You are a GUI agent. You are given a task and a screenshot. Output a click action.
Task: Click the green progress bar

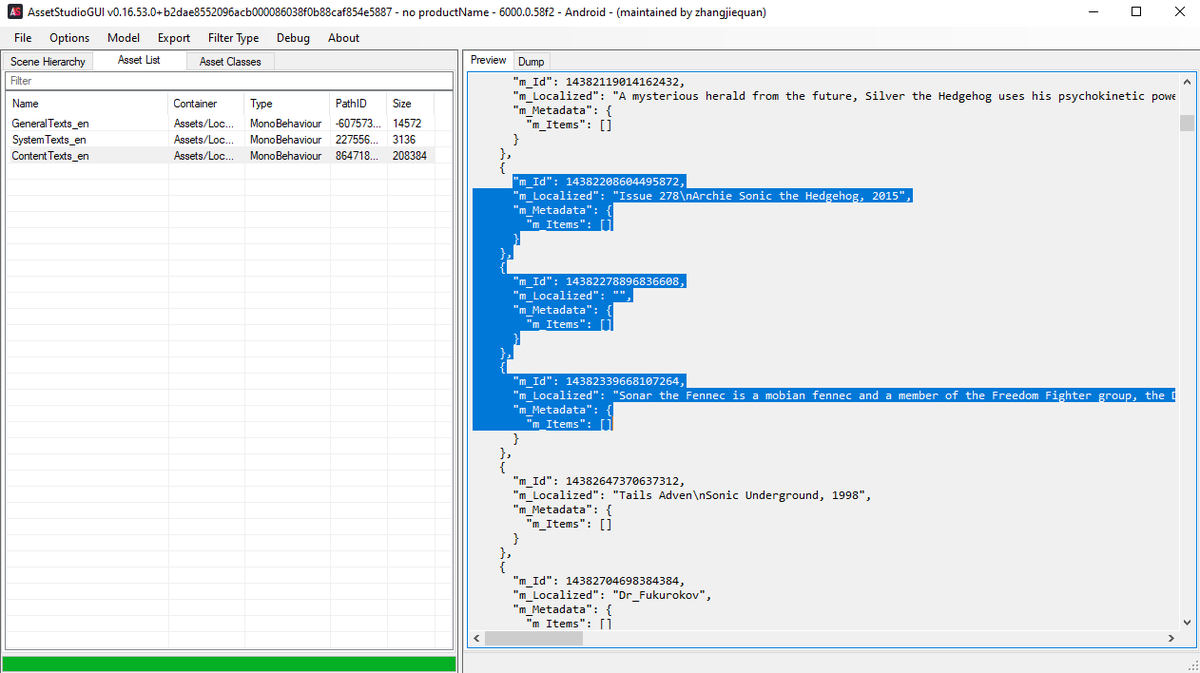(229, 664)
